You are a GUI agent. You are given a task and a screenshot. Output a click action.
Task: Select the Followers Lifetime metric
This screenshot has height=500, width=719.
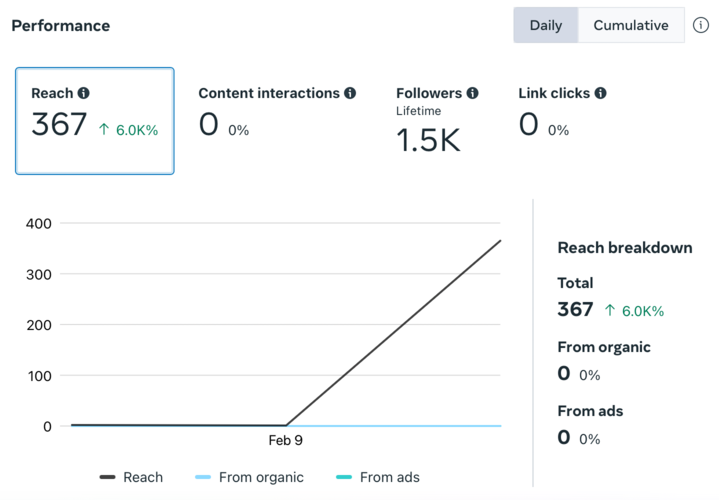click(437, 120)
